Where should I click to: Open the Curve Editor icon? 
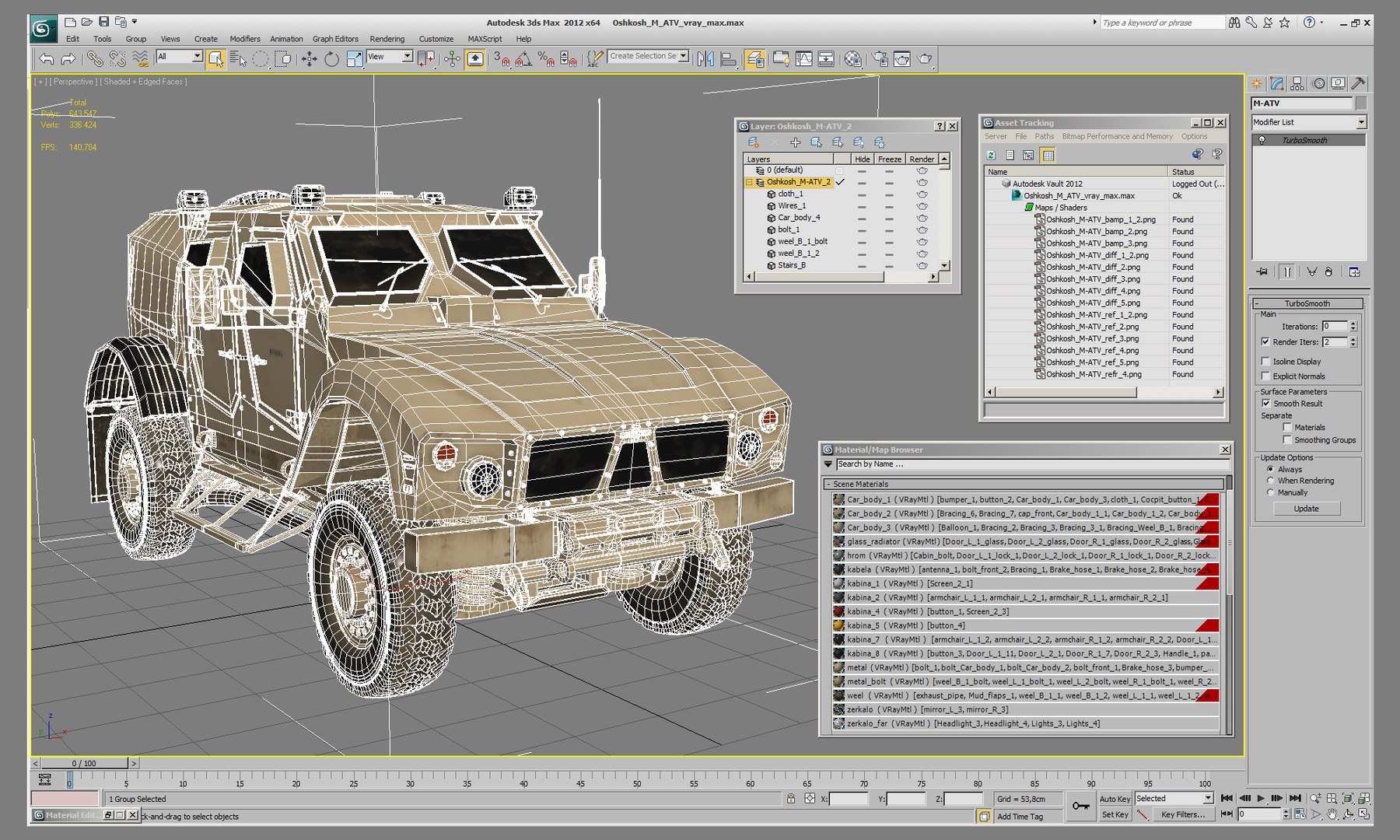click(803, 58)
